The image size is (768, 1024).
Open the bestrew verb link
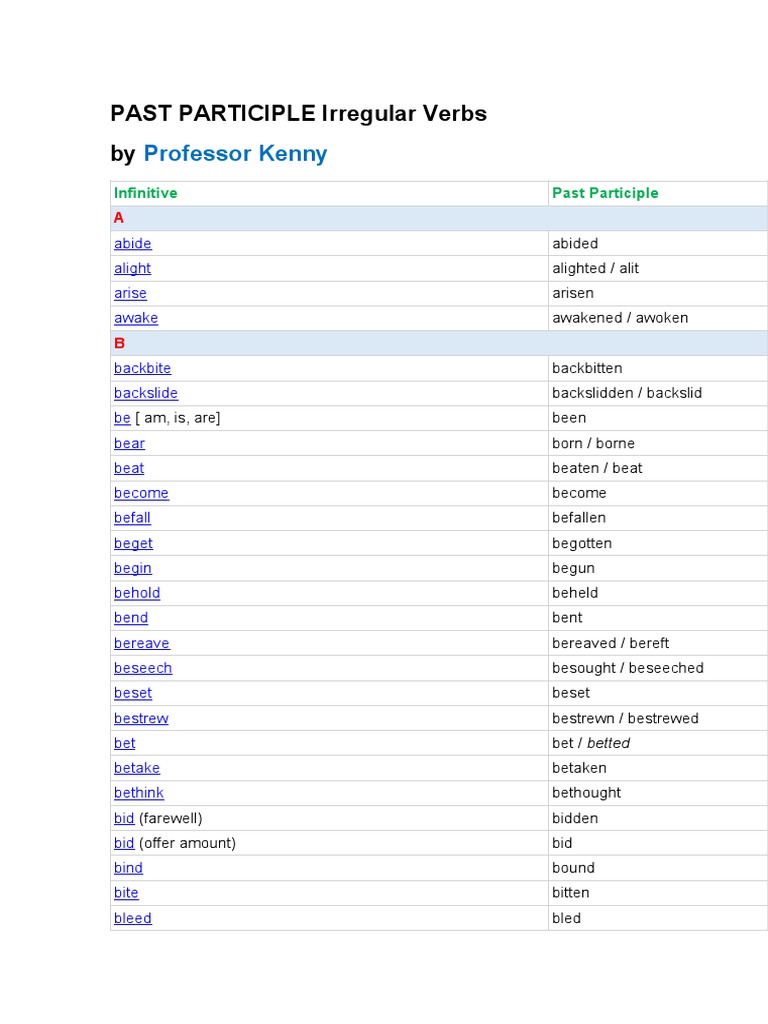[141, 718]
